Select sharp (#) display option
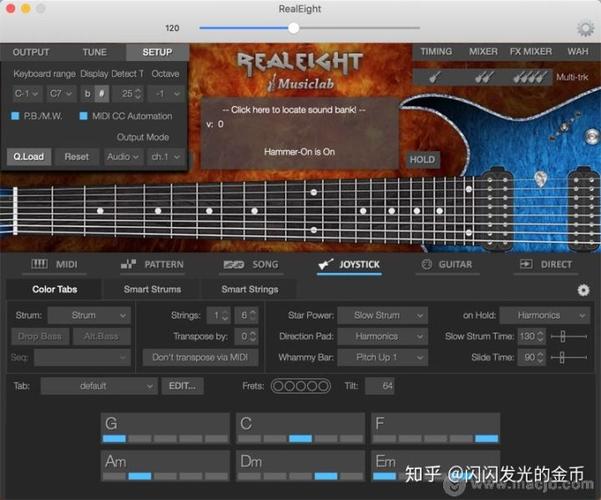This screenshot has width=601, height=500. coord(102,94)
